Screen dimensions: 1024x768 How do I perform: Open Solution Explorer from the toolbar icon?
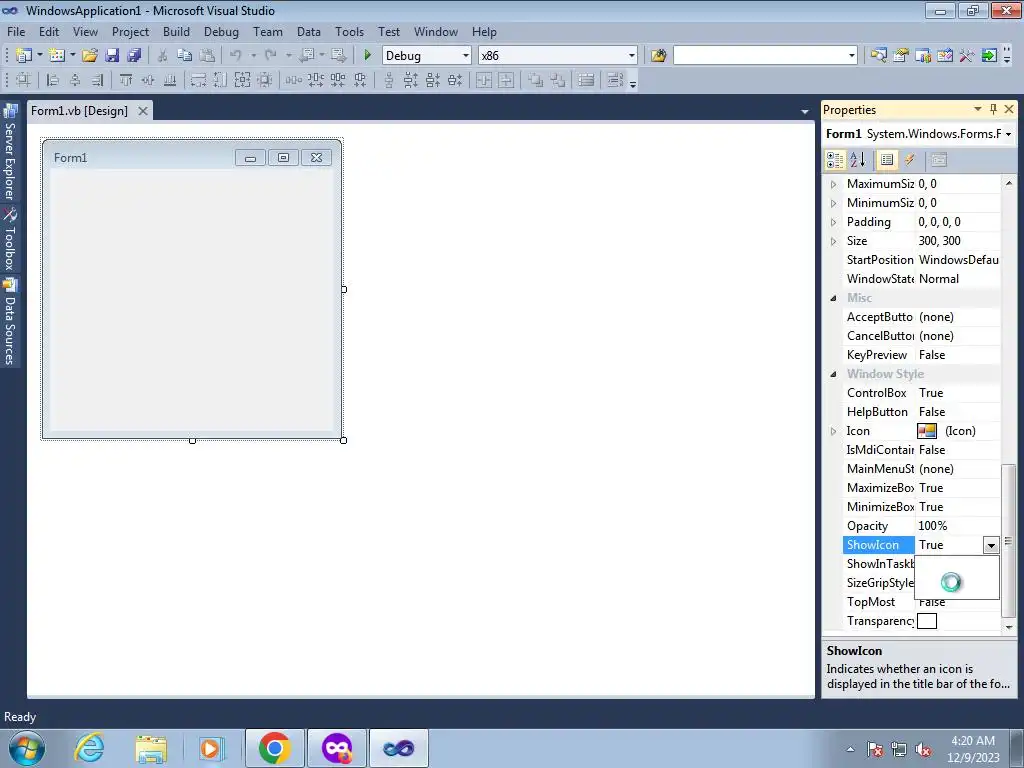(x=878, y=56)
